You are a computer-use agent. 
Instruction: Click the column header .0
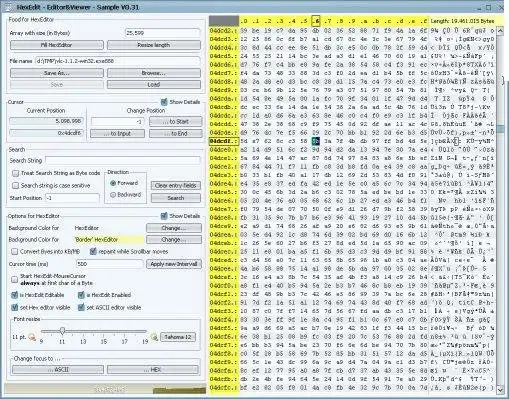tap(244, 21)
